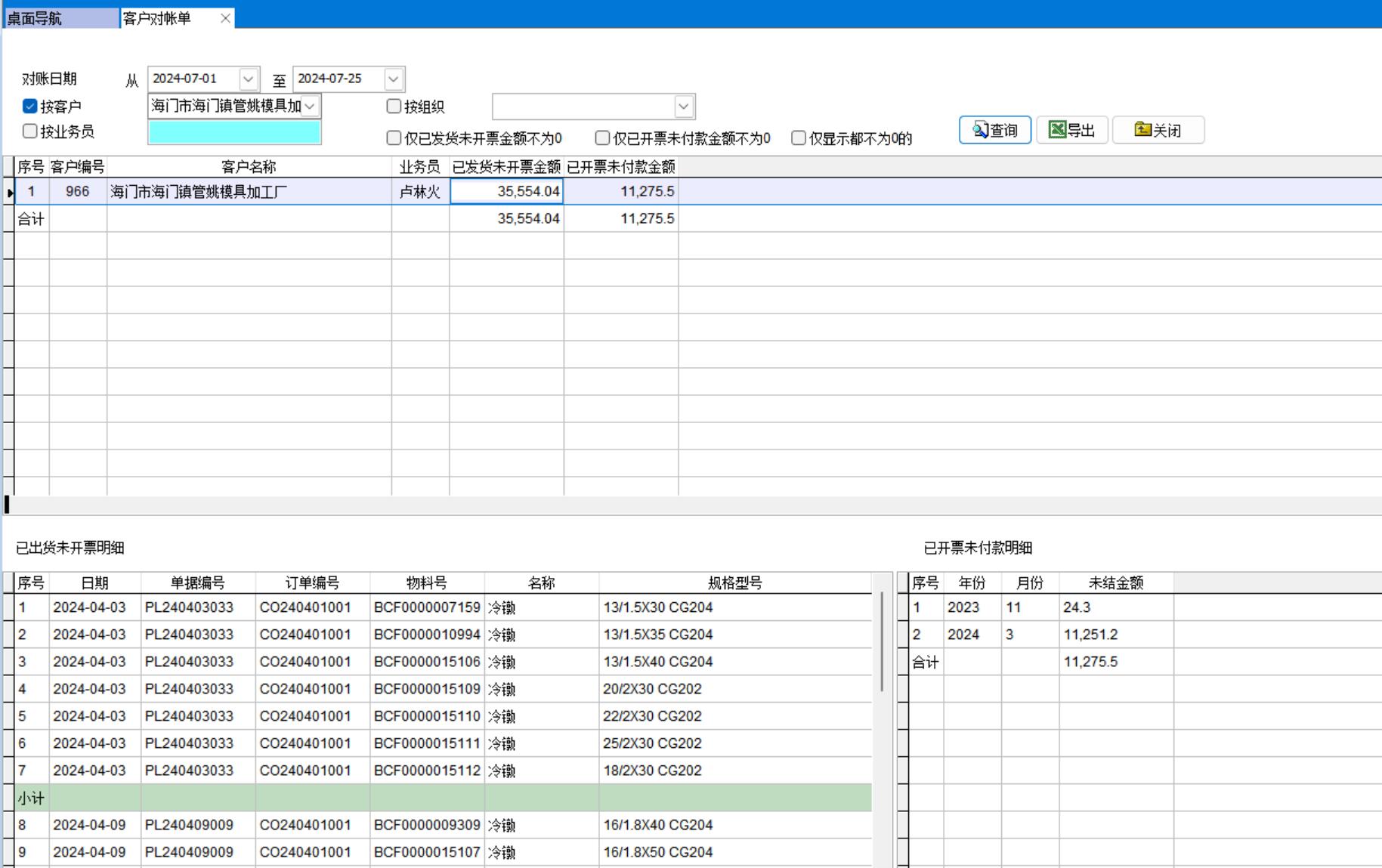Click the 已出货未开票明细 vertical scrollbar
The height and width of the screenshot is (868, 1382).
[x=882, y=642]
